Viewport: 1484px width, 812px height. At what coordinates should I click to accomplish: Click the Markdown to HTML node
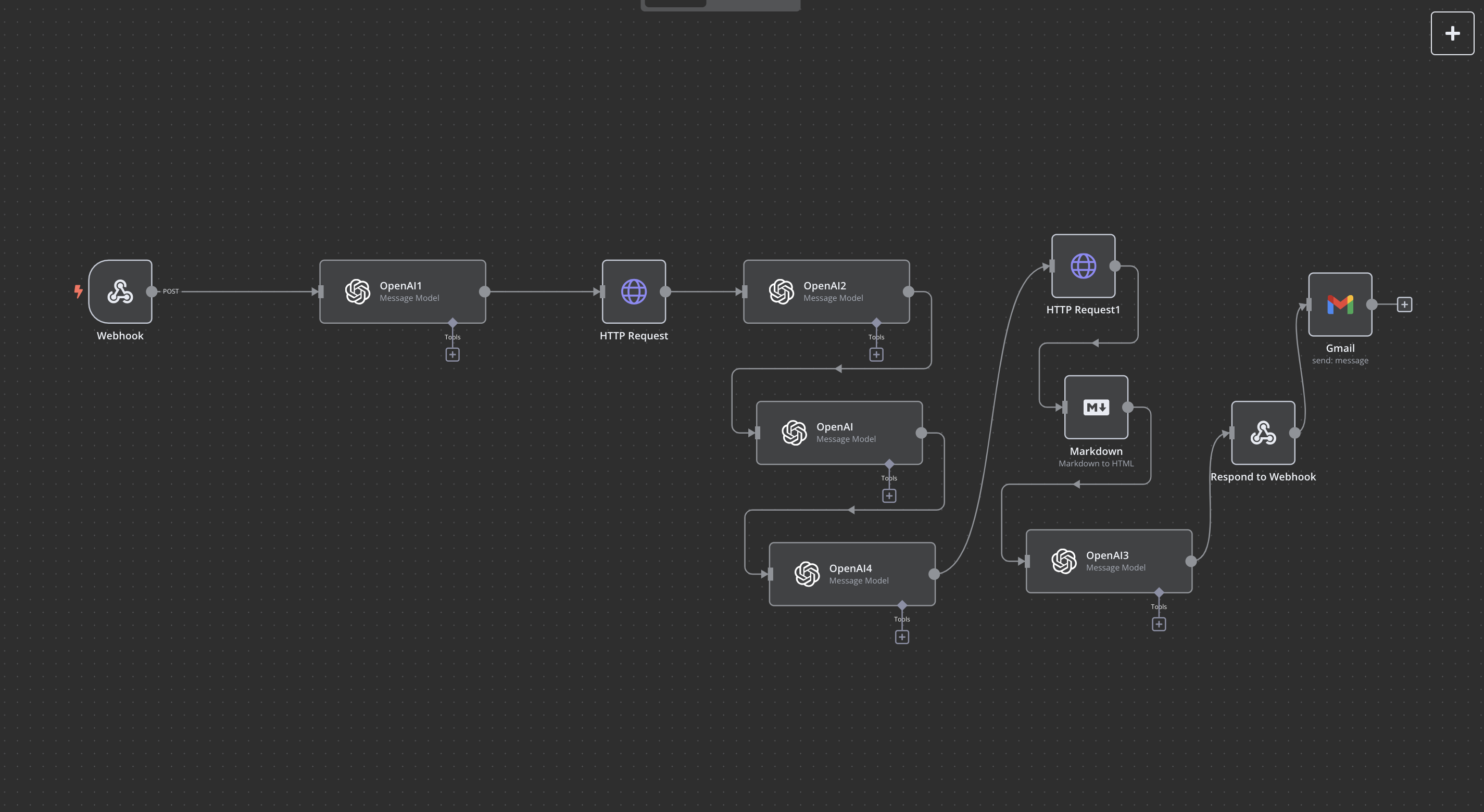pos(1096,407)
